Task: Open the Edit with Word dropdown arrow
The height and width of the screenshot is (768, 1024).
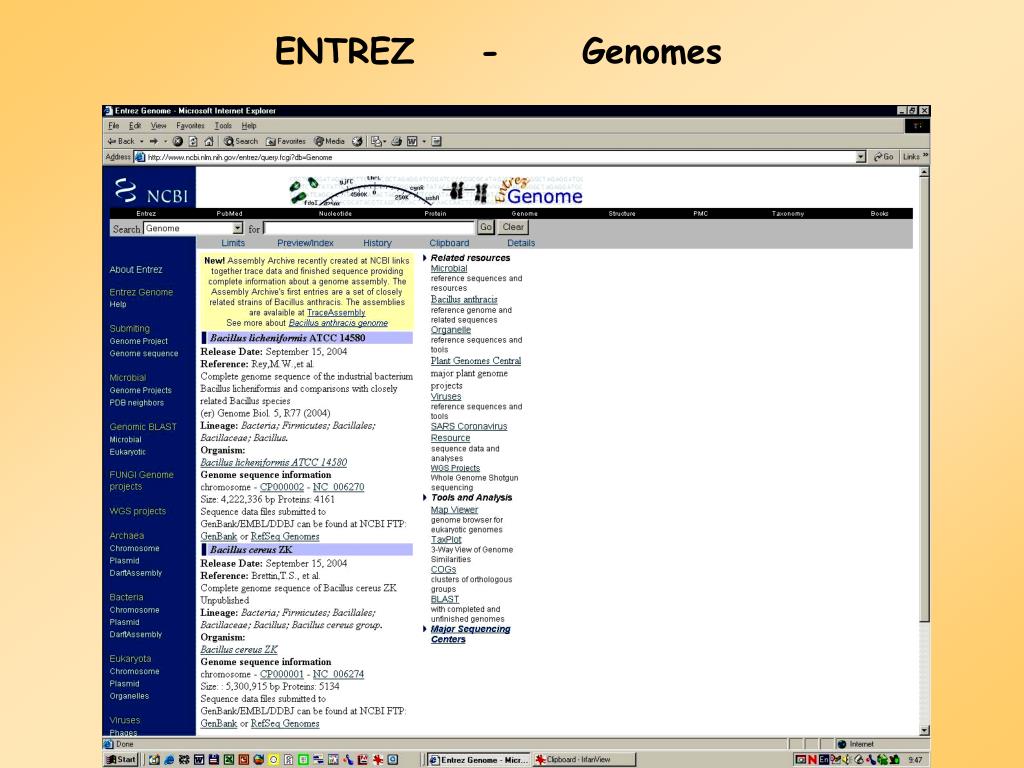Action: [424, 141]
